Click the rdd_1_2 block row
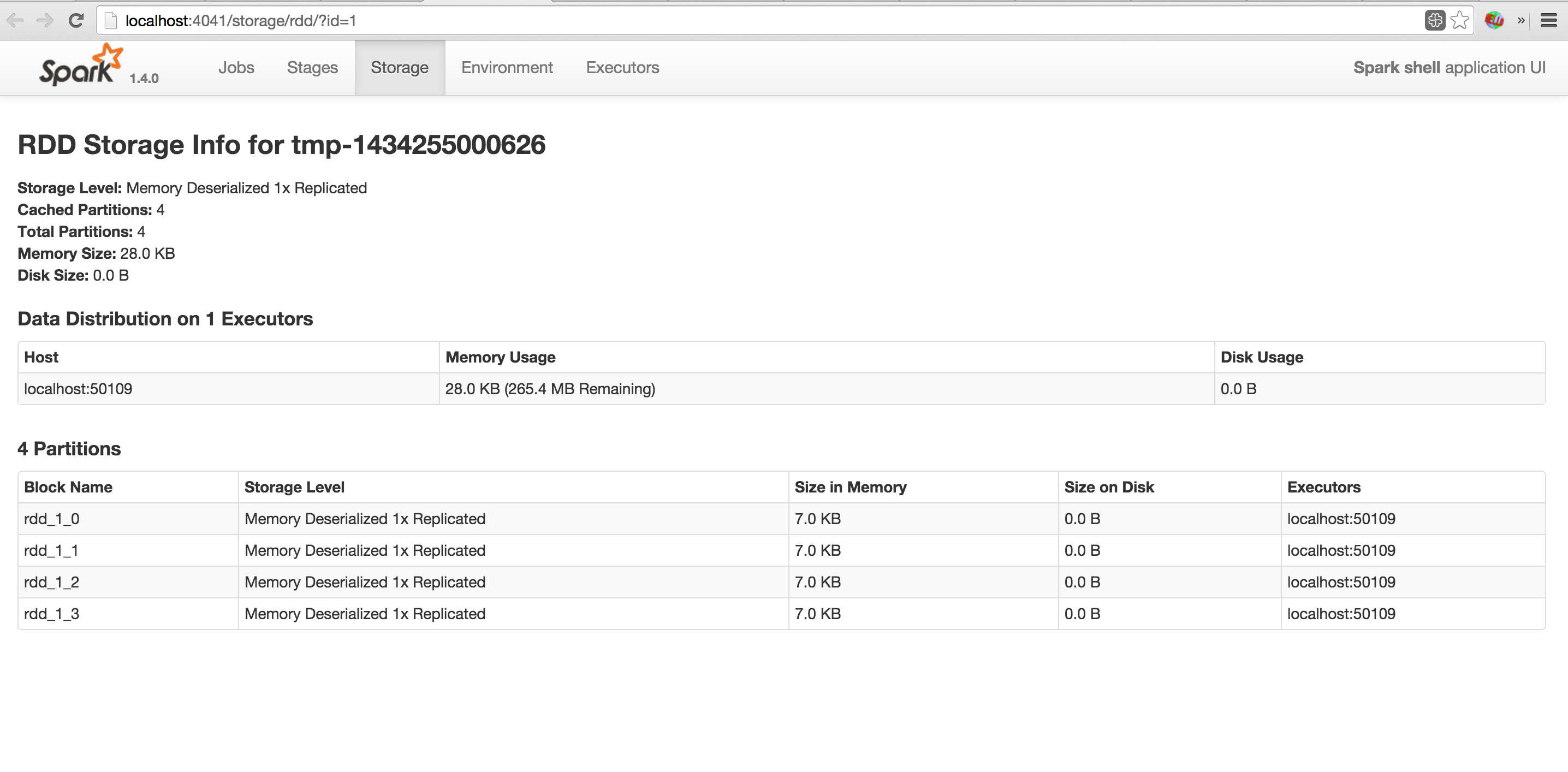1568x772 pixels. pyautogui.click(x=52, y=582)
